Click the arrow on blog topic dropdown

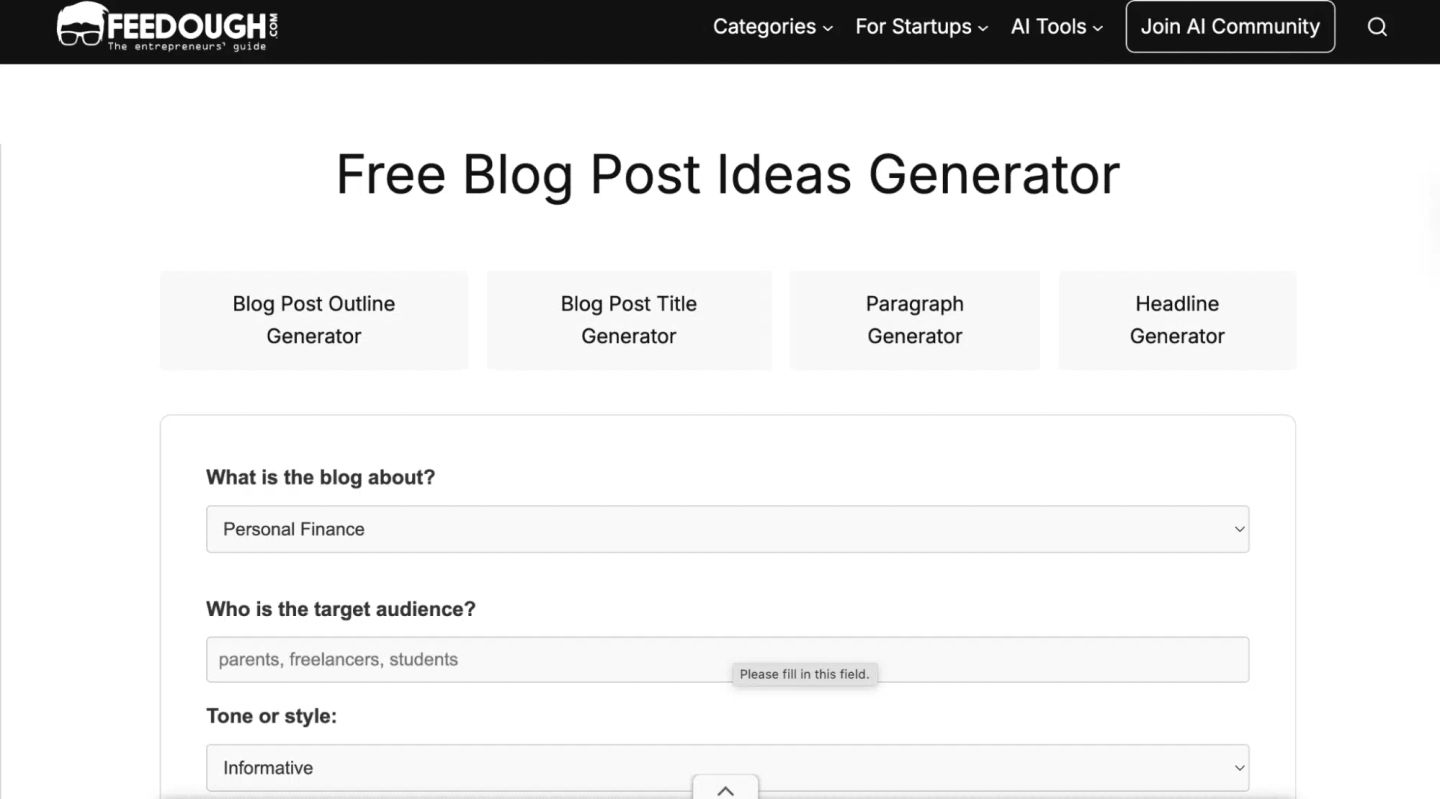pos(1239,529)
